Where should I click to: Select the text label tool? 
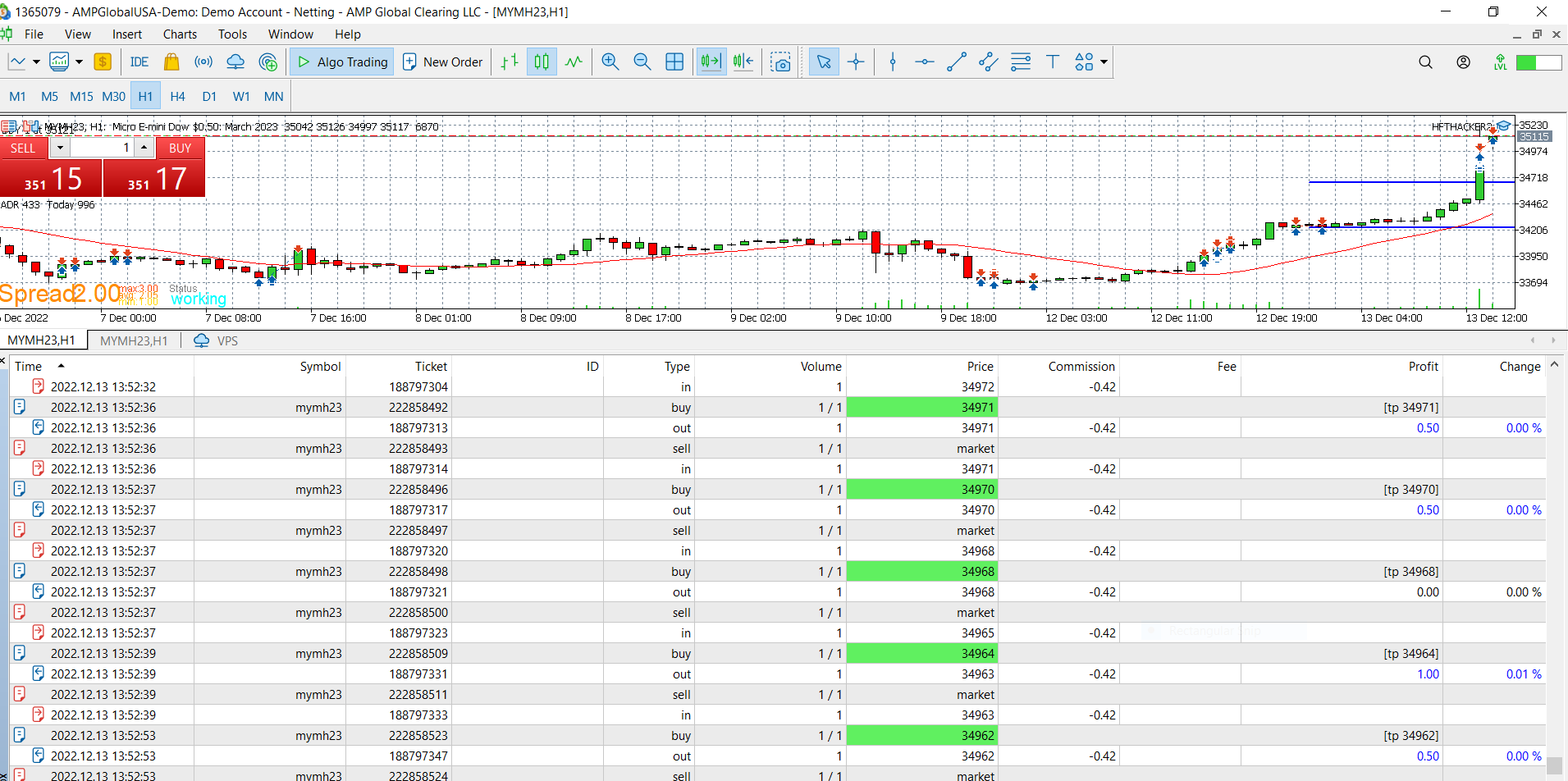[1053, 62]
